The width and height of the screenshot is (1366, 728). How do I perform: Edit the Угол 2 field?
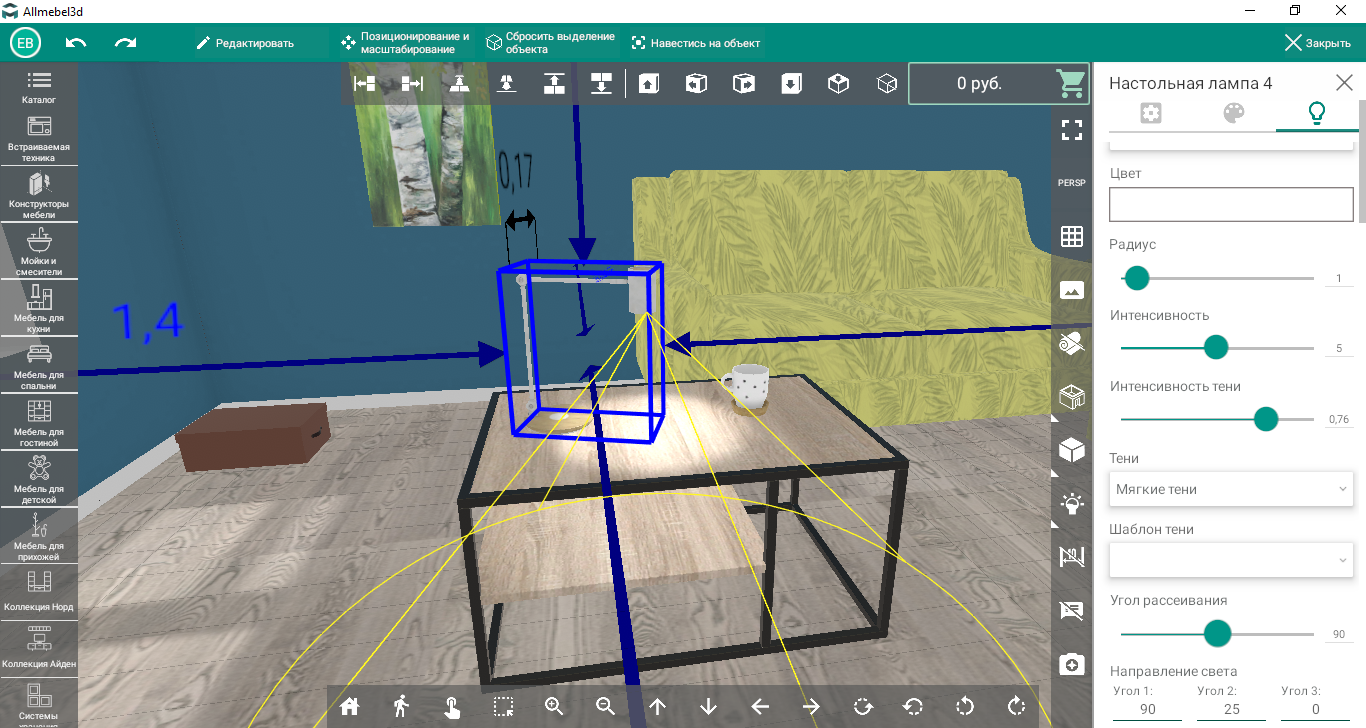[1231, 709]
